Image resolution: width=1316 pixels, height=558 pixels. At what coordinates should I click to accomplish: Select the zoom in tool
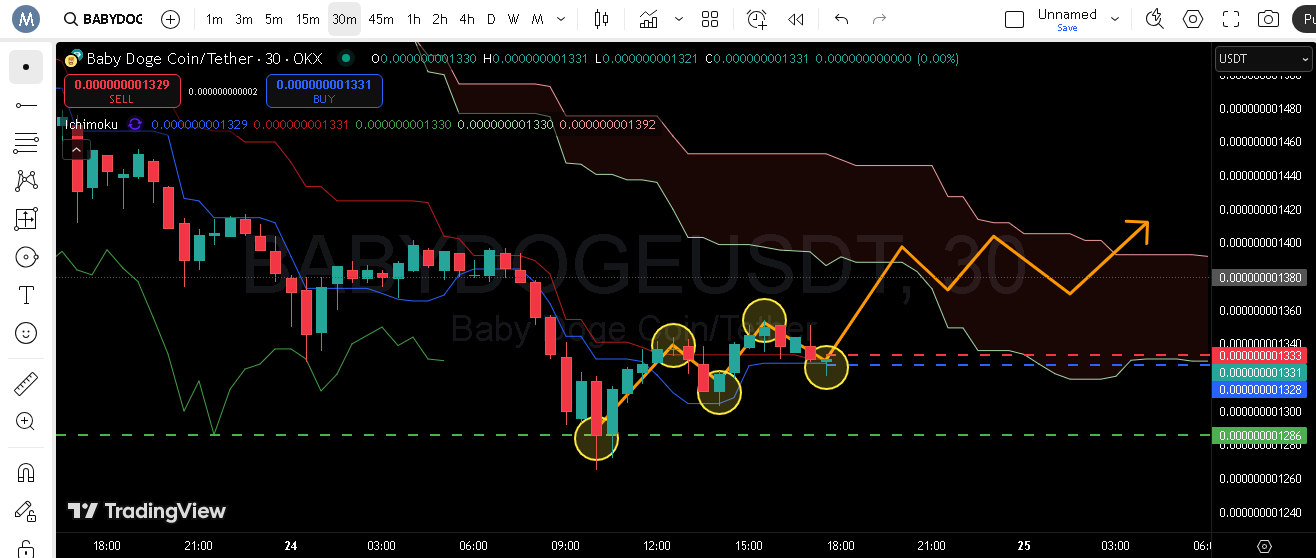coord(26,422)
